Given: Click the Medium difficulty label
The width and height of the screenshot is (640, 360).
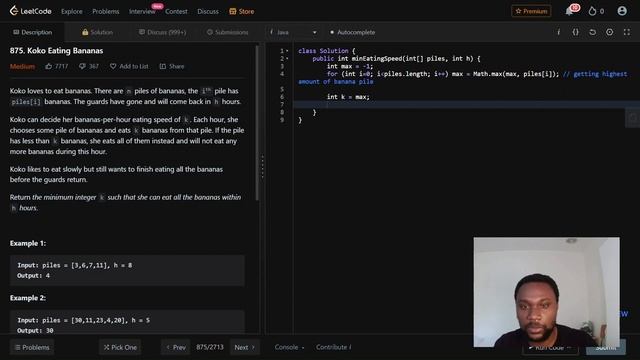Looking at the screenshot, I should pyautogui.click(x=22, y=66).
